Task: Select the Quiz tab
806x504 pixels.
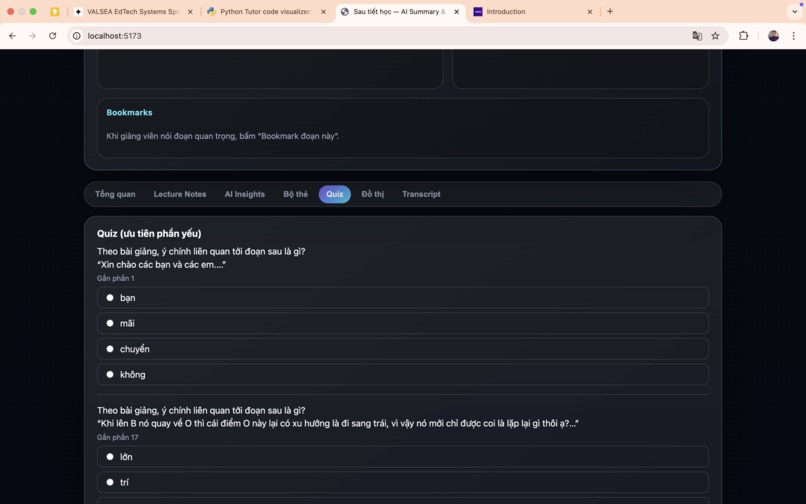Action: point(335,194)
